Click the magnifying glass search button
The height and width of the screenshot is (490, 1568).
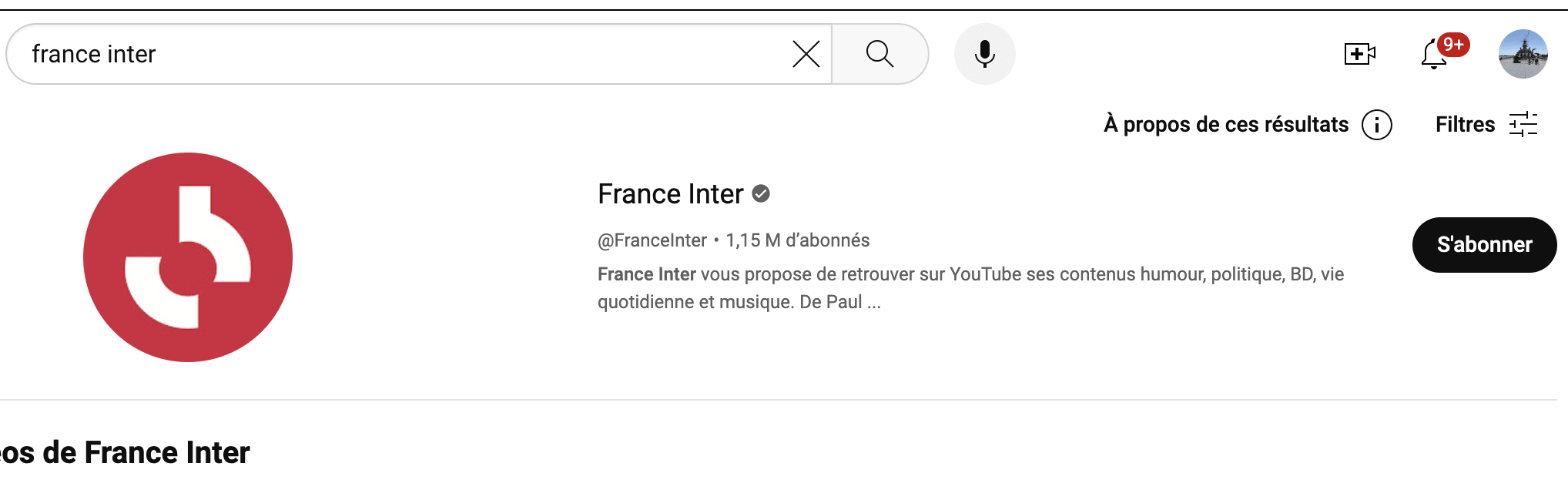pyautogui.click(x=879, y=54)
